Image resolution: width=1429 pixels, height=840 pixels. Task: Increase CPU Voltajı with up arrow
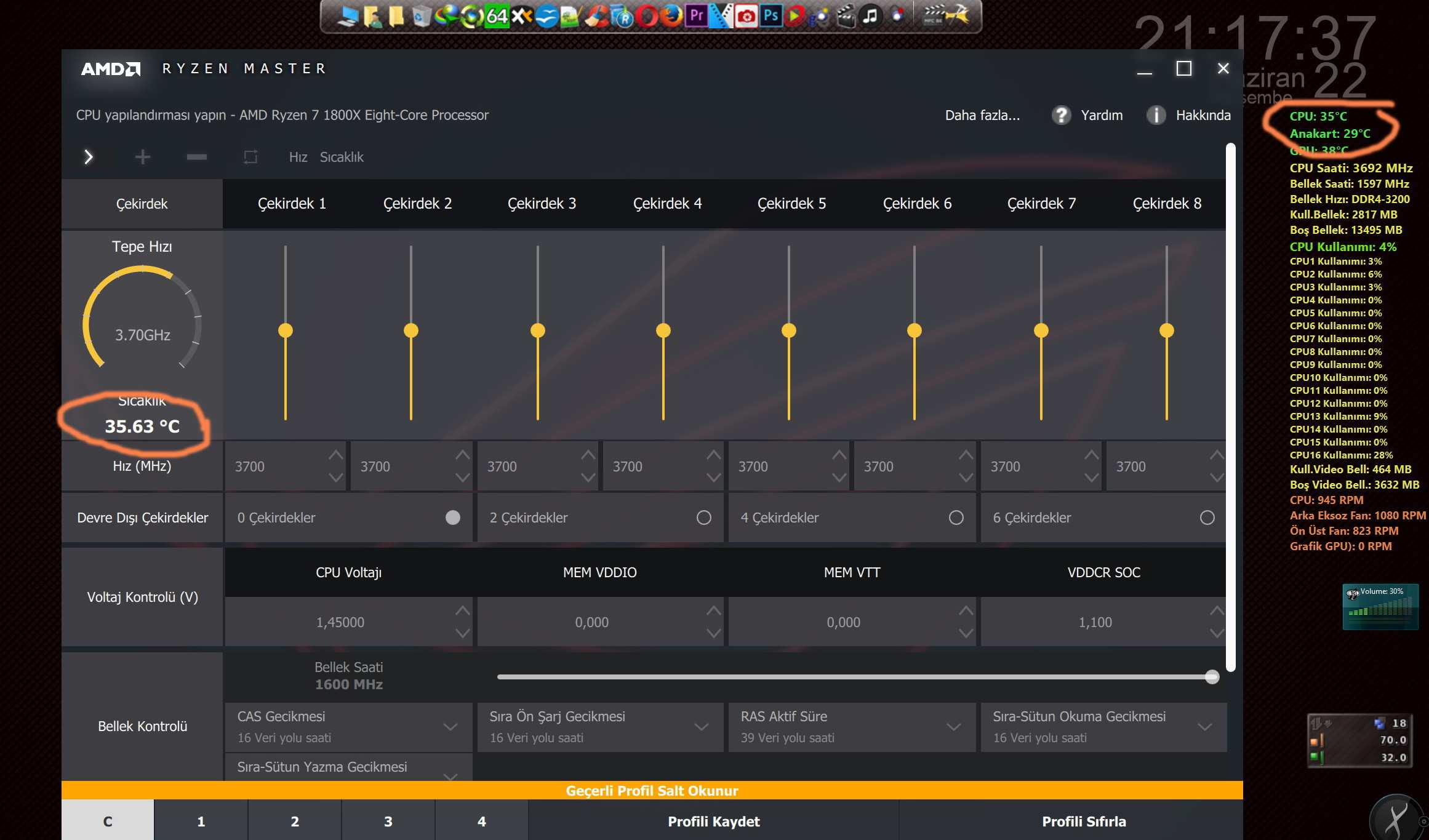click(x=463, y=610)
